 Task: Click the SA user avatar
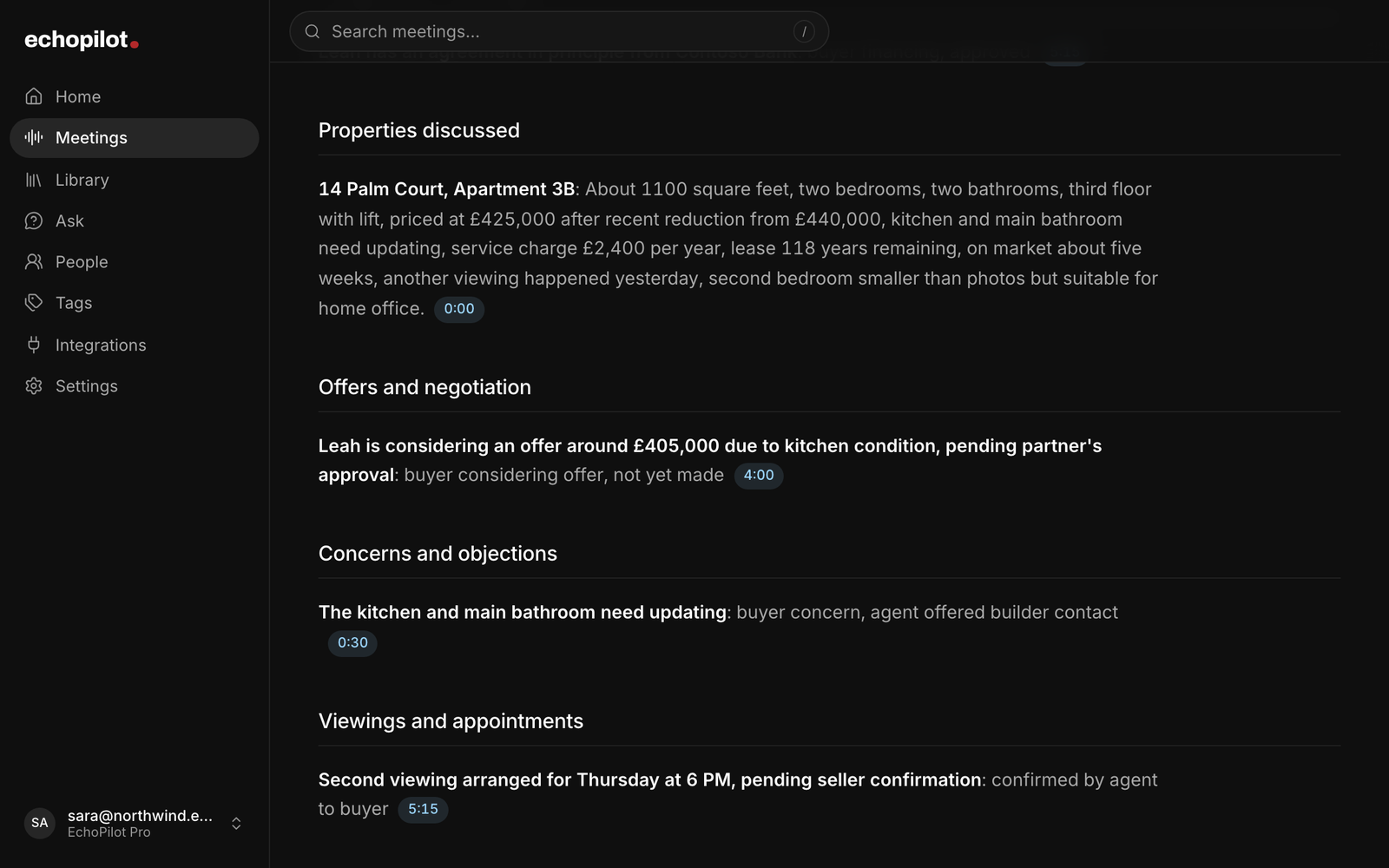[40, 823]
